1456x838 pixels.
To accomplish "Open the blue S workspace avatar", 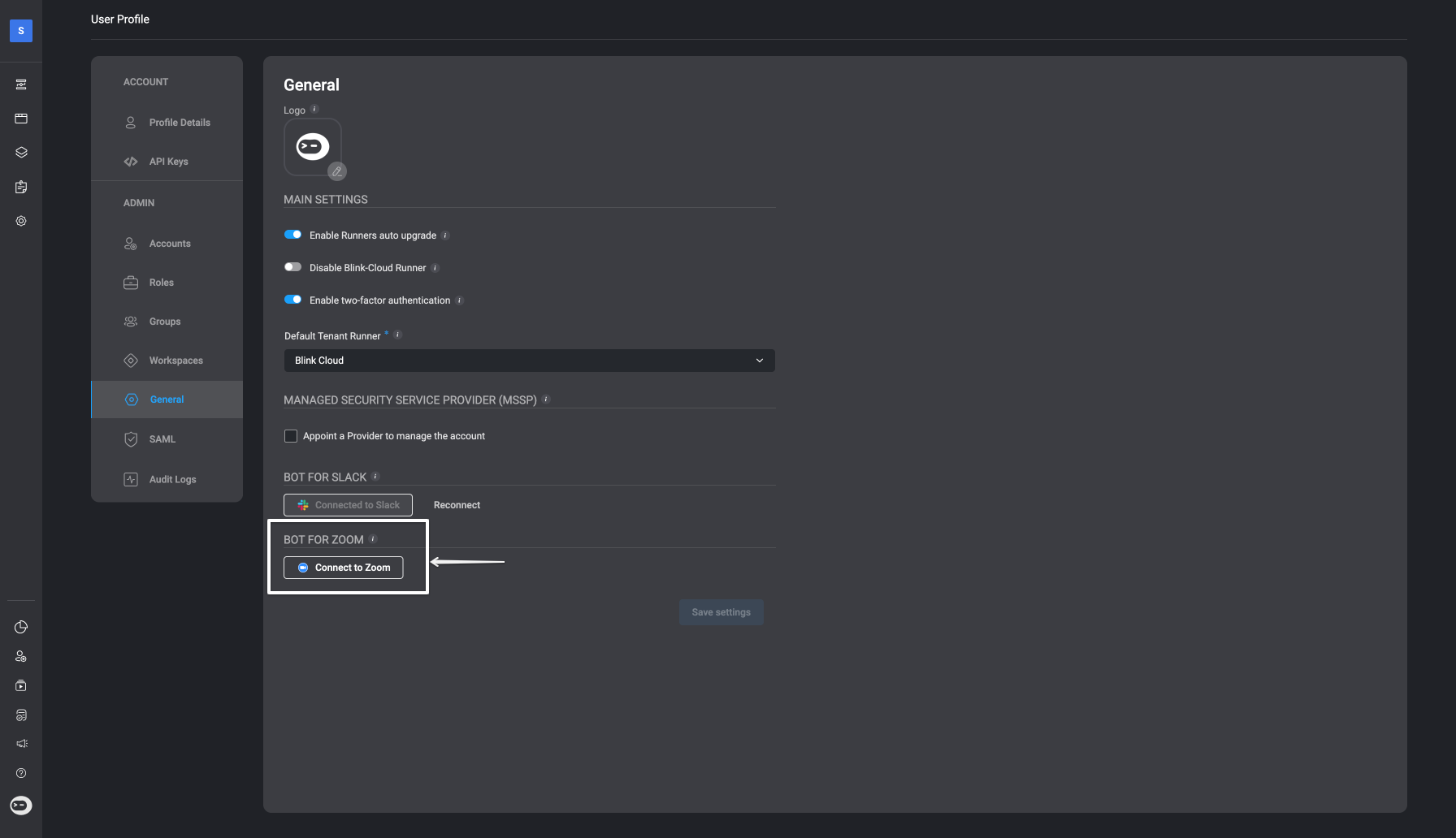I will point(21,31).
